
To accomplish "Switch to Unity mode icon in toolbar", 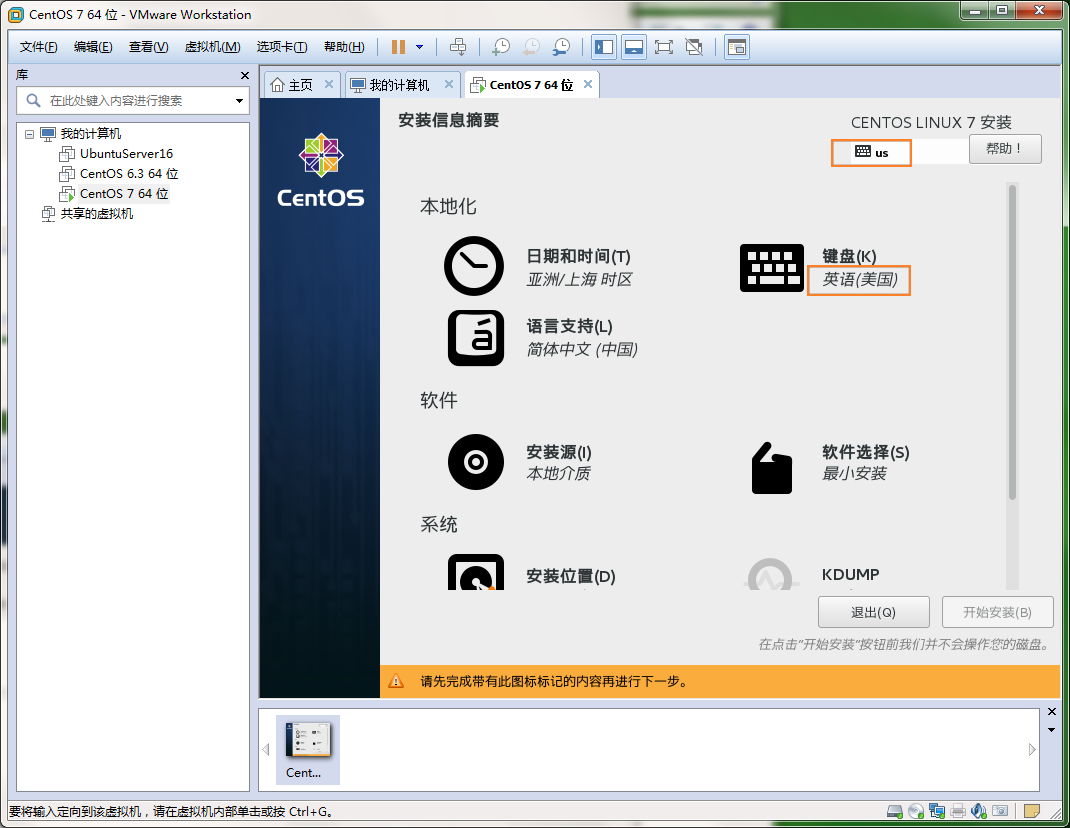I will [x=694, y=47].
